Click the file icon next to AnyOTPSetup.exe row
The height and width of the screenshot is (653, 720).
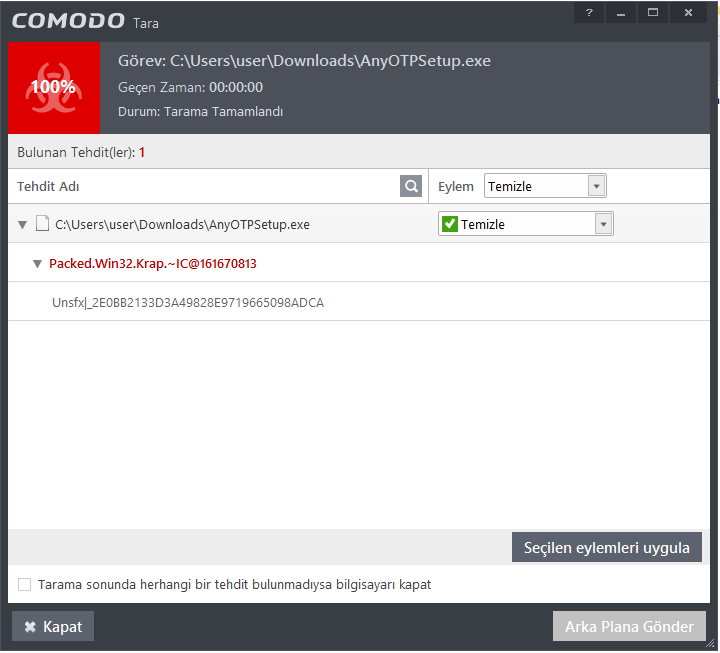43,223
